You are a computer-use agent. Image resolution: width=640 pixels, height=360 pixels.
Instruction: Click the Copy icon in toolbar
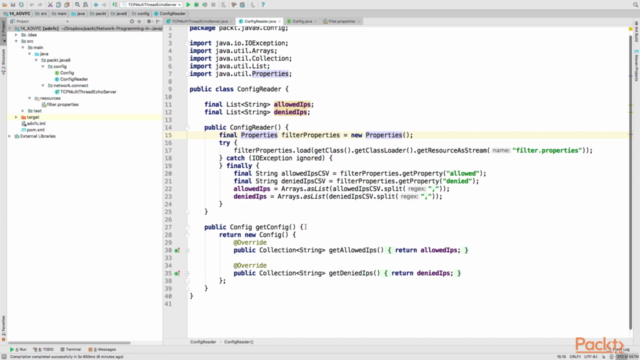pyautogui.click(x=58, y=4)
